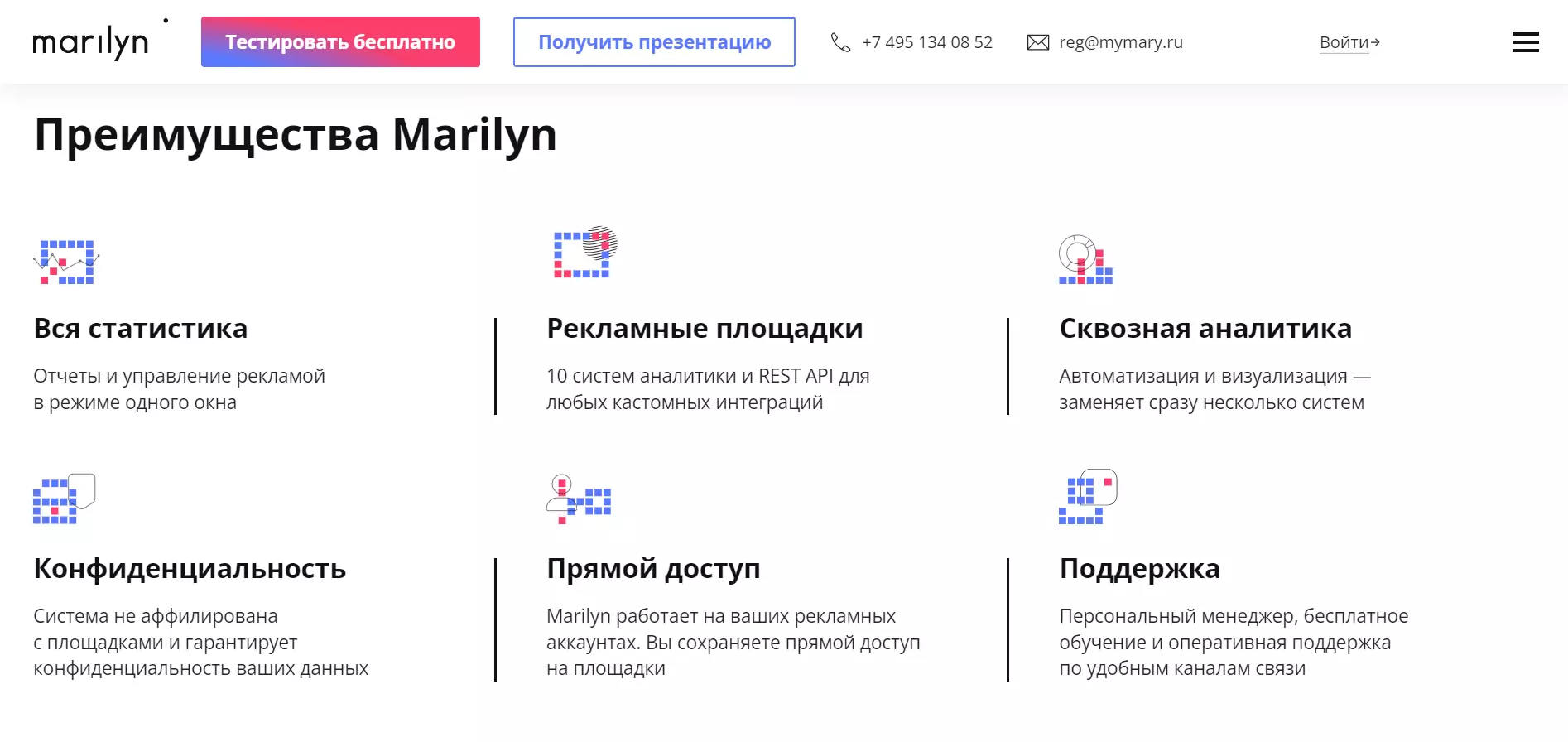Click the Рекламные площадки heading

[x=705, y=329]
